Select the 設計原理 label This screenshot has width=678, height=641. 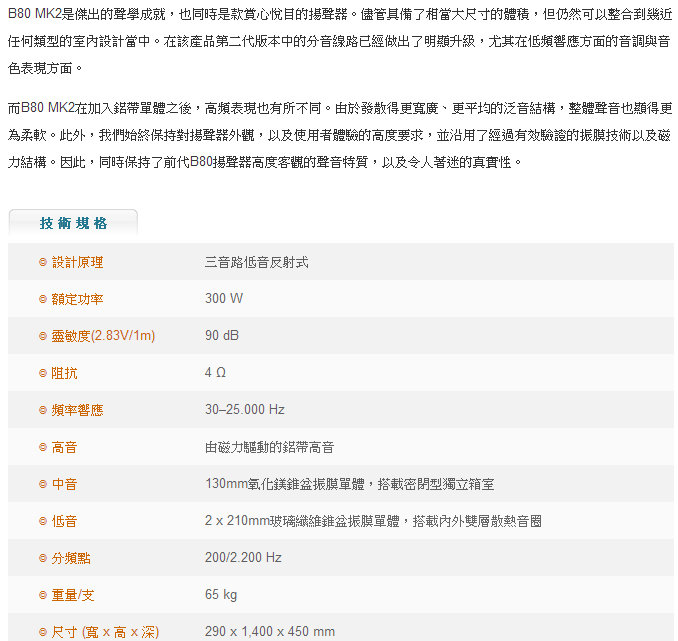pos(77,262)
